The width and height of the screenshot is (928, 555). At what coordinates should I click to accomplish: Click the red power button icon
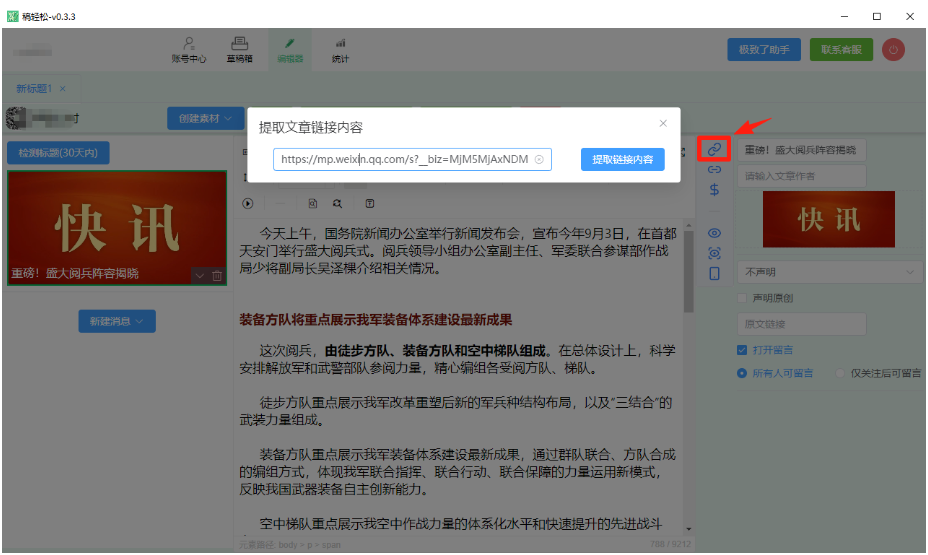click(893, 49)
